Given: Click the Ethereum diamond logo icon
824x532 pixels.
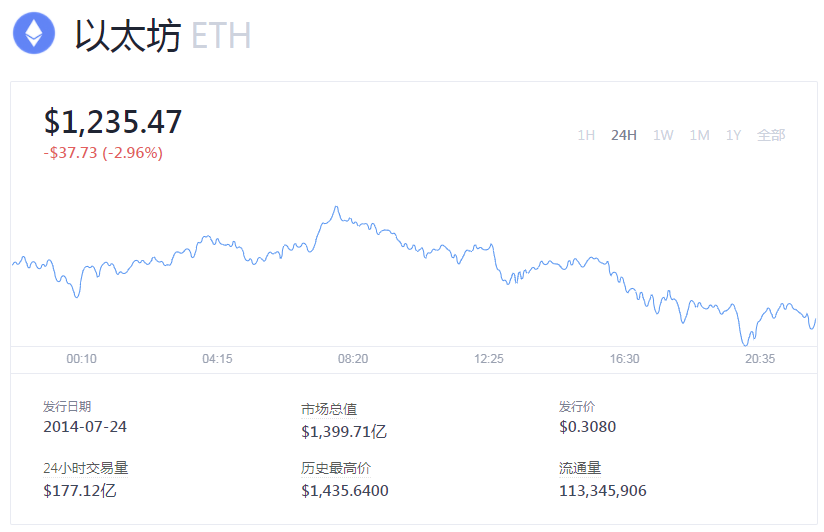Looking at the screenshot, I should pos(34,34).
